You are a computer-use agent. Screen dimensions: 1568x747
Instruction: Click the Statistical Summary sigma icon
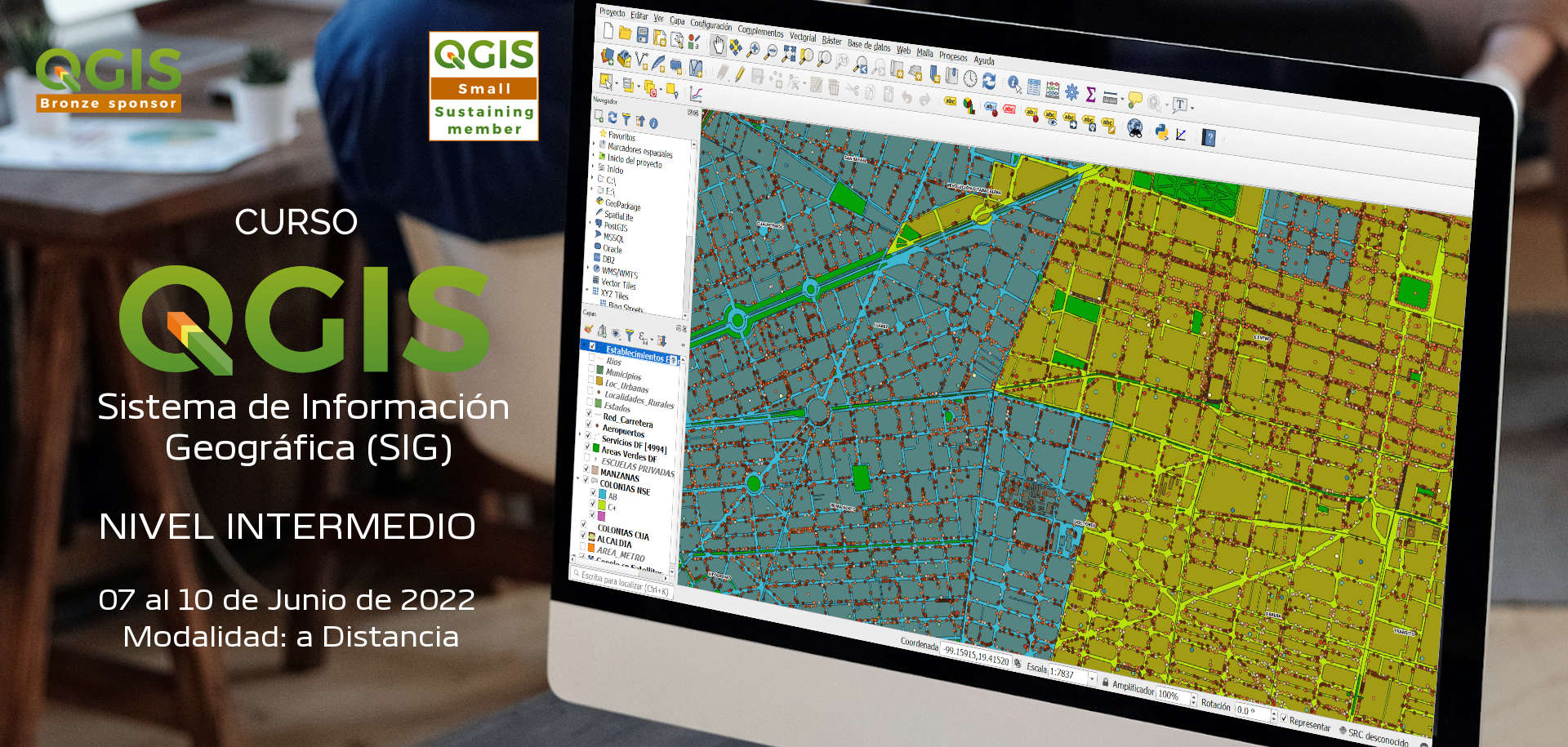click(x=1090, y=95)
